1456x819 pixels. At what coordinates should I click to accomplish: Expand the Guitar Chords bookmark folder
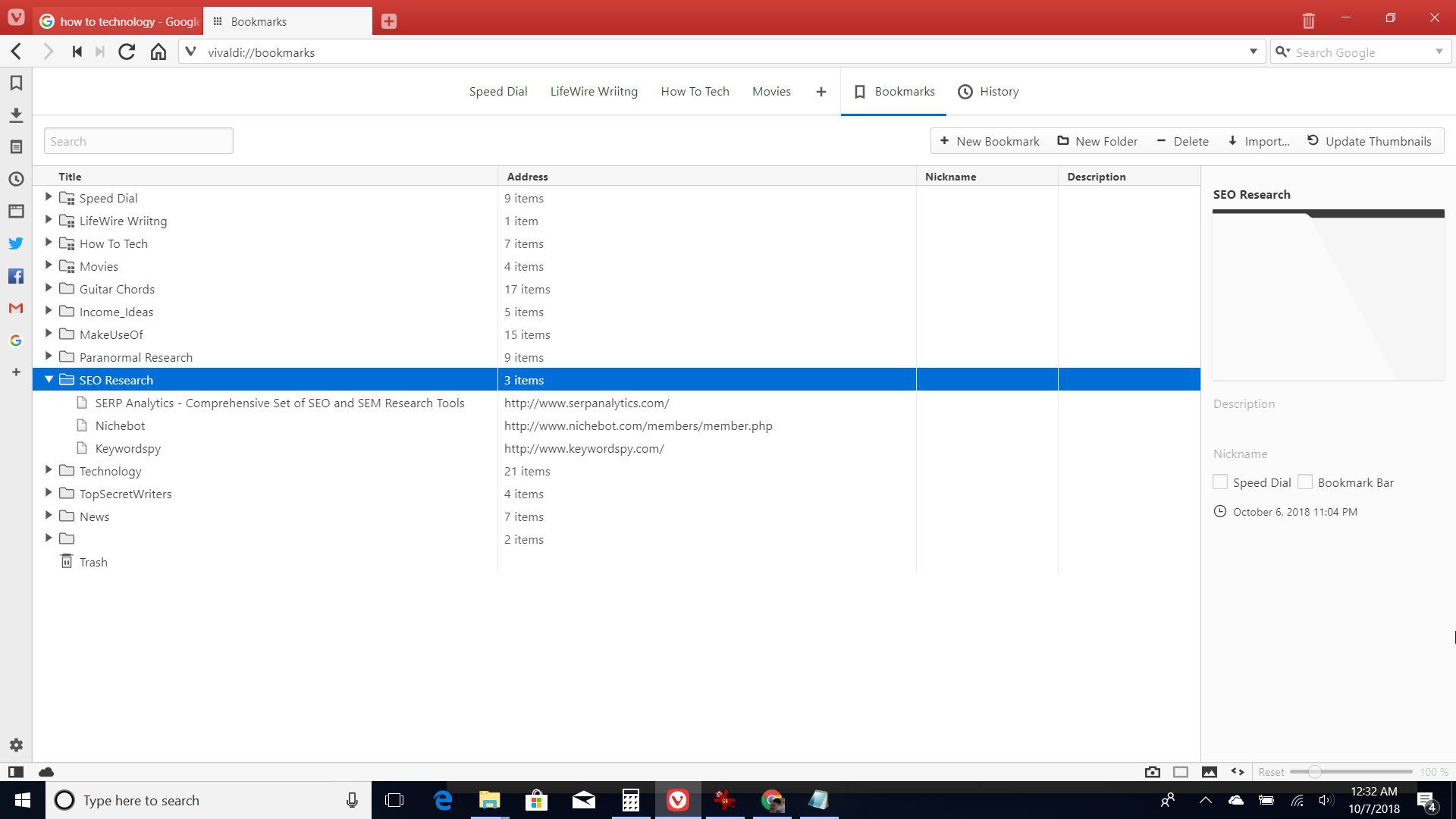click(x=47, y=288)
